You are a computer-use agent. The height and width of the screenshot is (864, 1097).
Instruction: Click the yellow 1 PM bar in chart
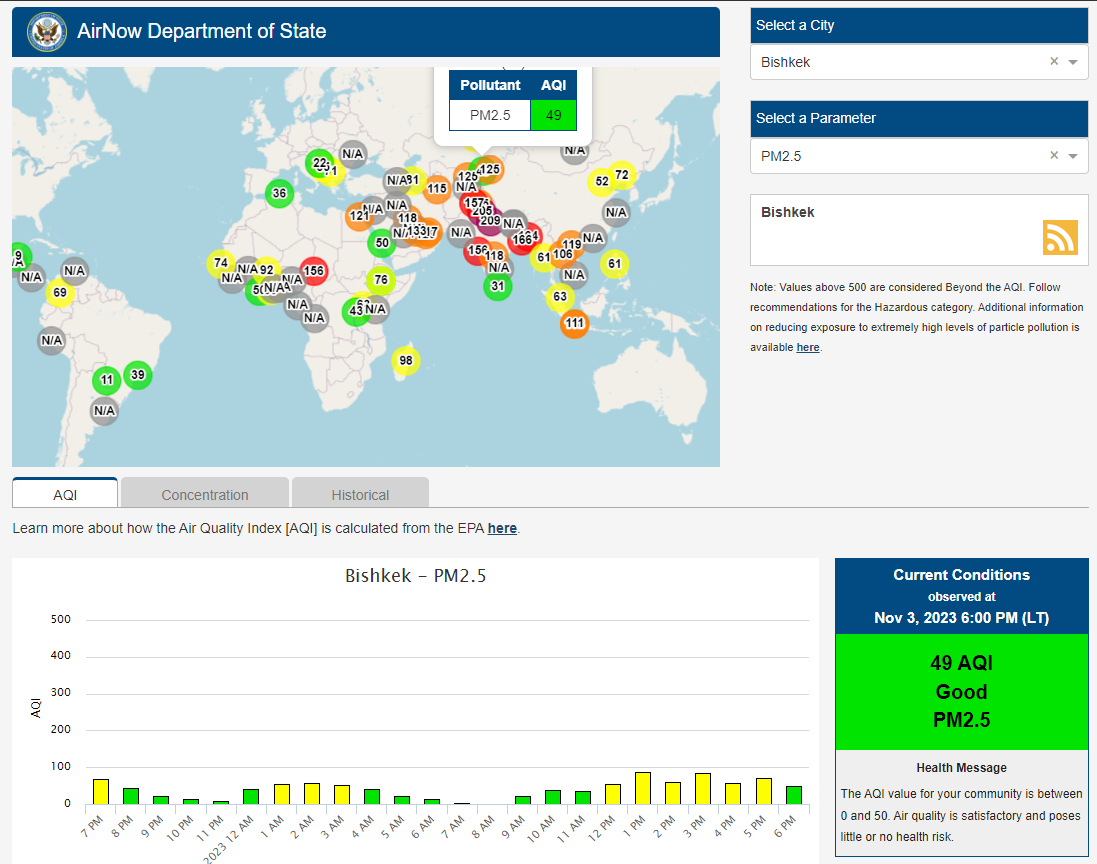[x=643, y=788]
